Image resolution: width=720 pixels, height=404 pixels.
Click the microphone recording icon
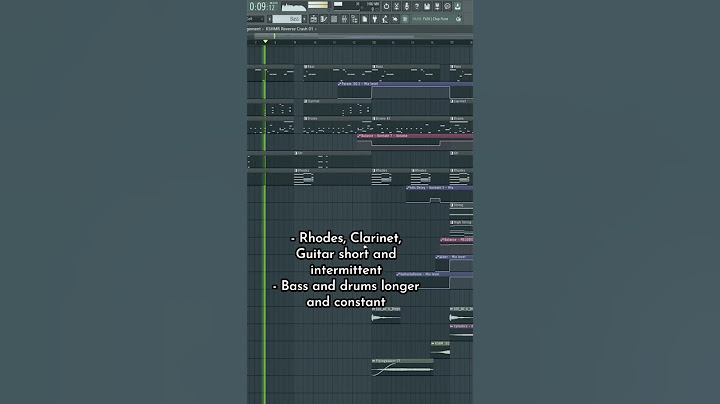tap(406, 6)
